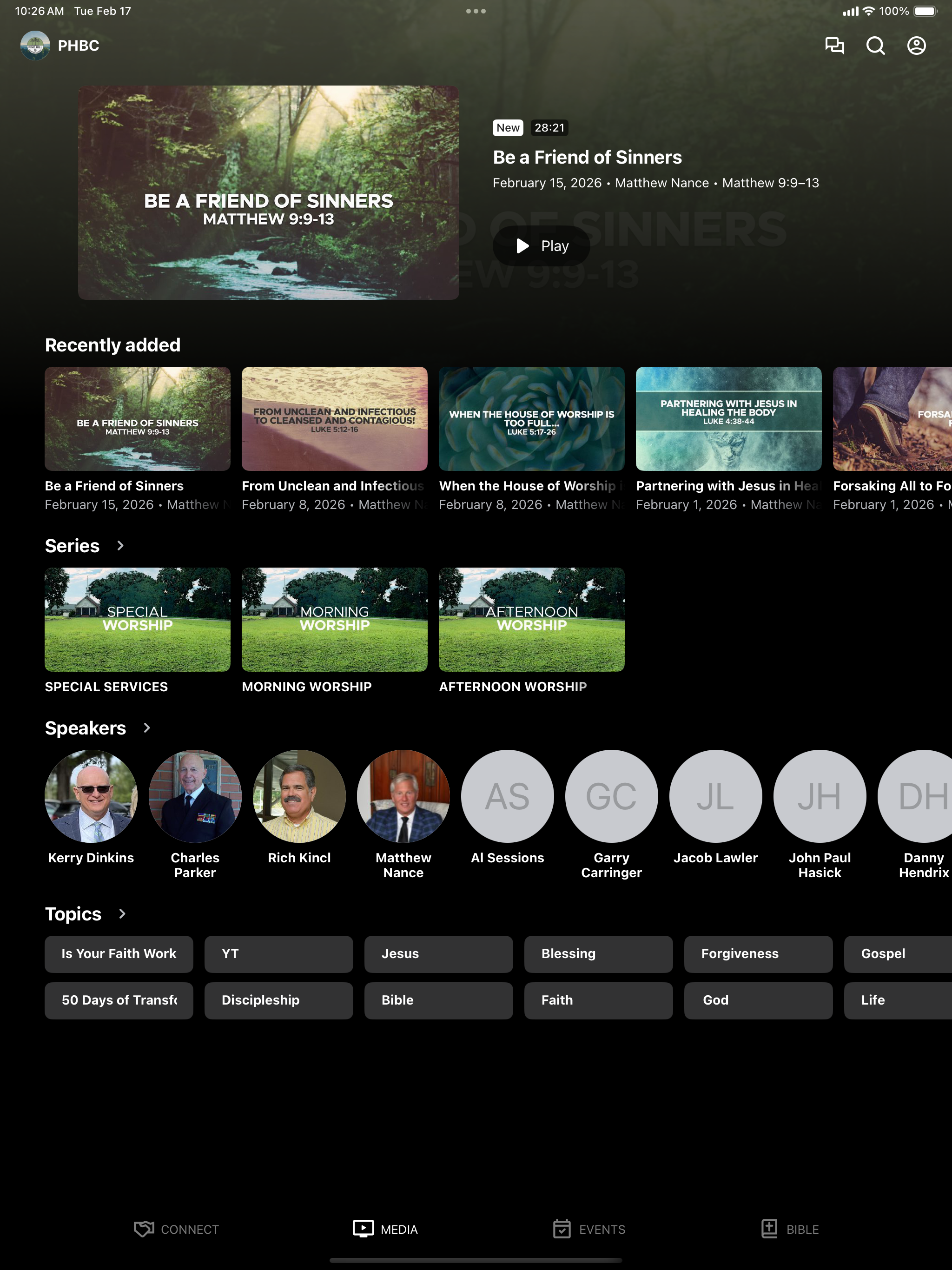The height and width of the screenshot is (1270, 952).
Task: Select speaker Rich Kincl avatar
Action: click(299, 796)
